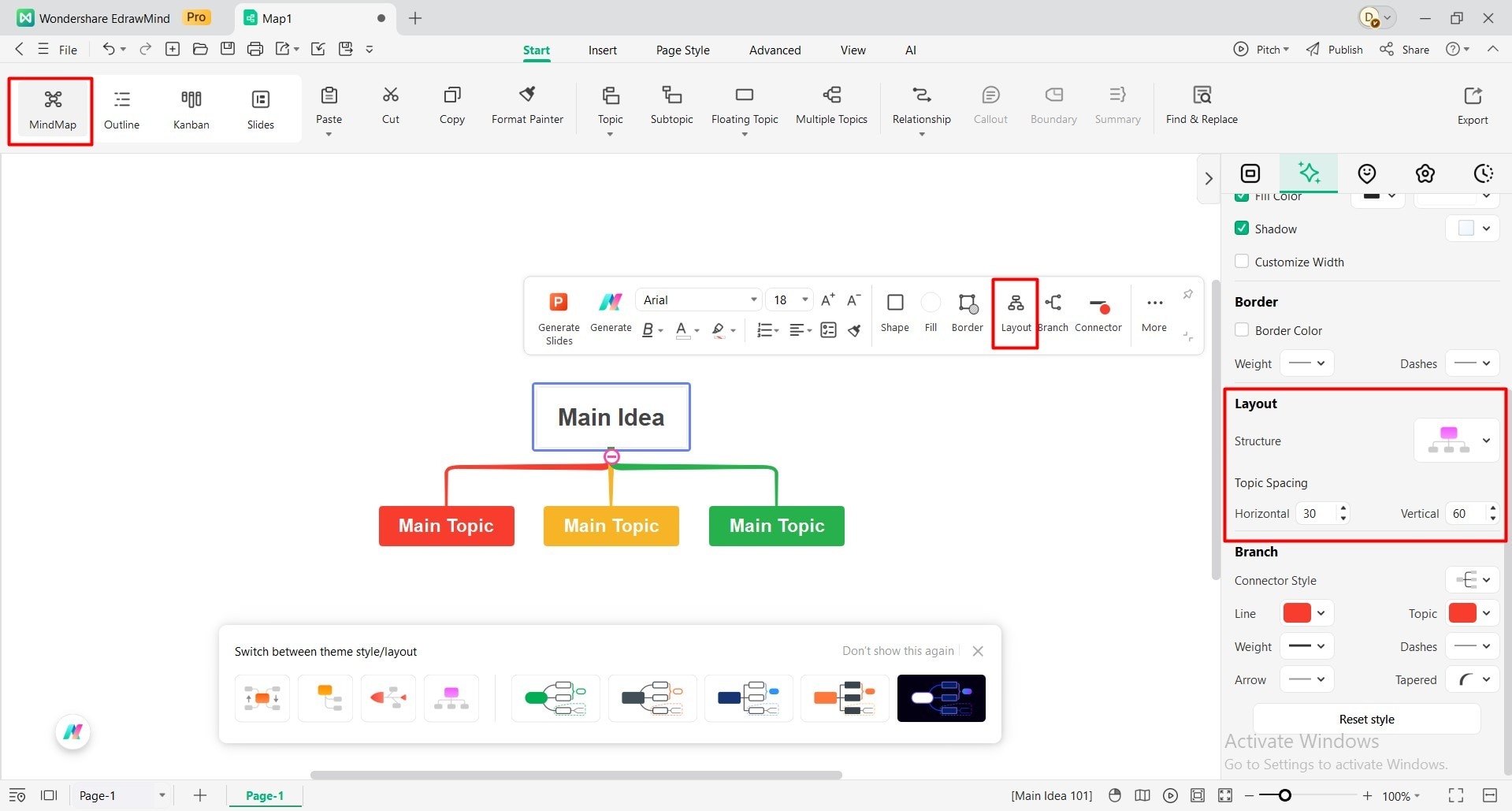Open the Border Dashes dropdown
Screen dimensions: 1512x811
1472,363
